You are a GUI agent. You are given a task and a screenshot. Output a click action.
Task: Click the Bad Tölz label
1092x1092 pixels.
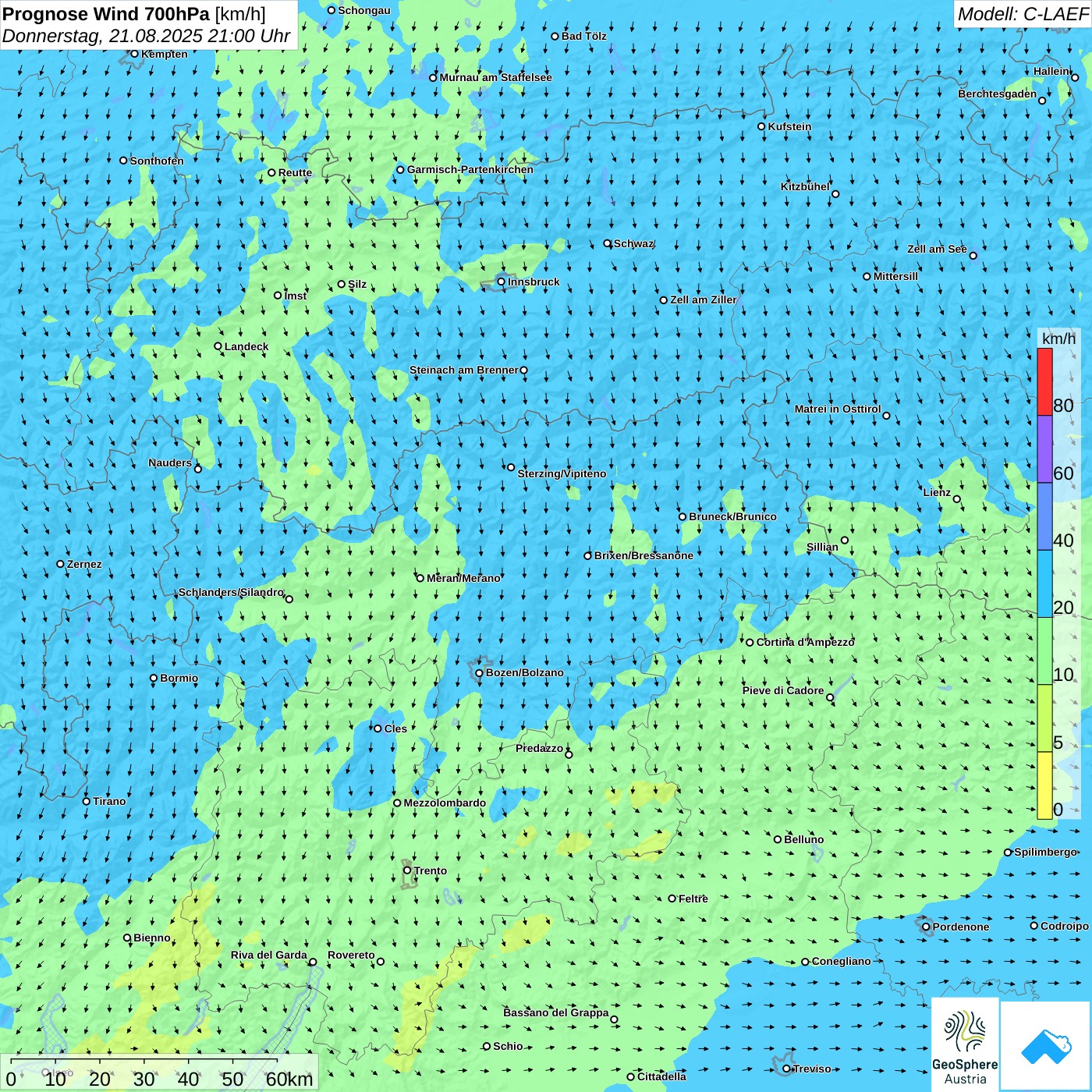coord(583,36)
